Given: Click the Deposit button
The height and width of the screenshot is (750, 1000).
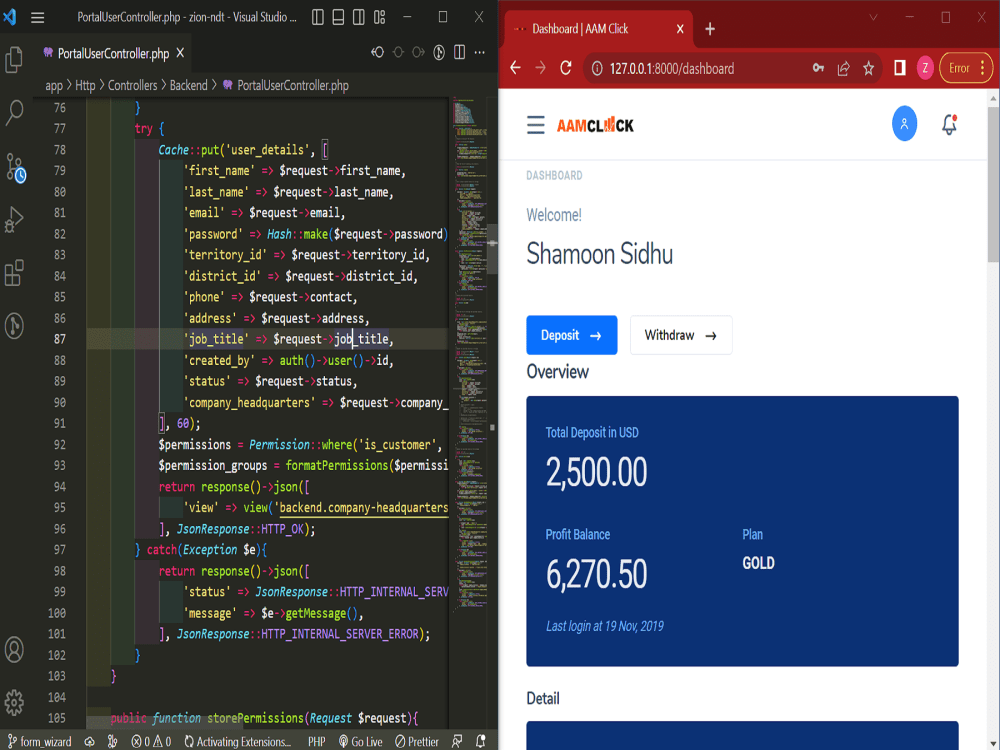Looking at the screenshot, I should coord(571,335).
